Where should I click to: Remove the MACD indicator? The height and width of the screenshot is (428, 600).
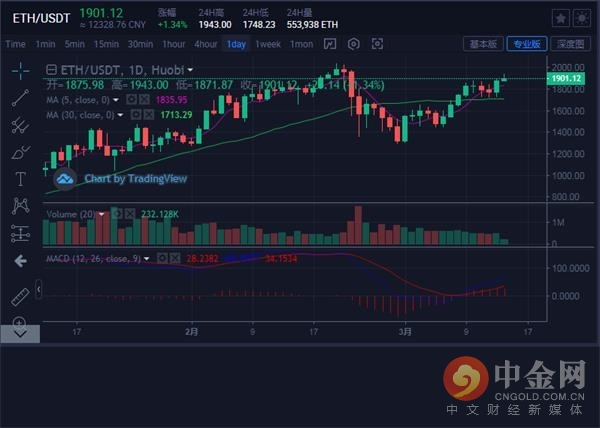175,259
